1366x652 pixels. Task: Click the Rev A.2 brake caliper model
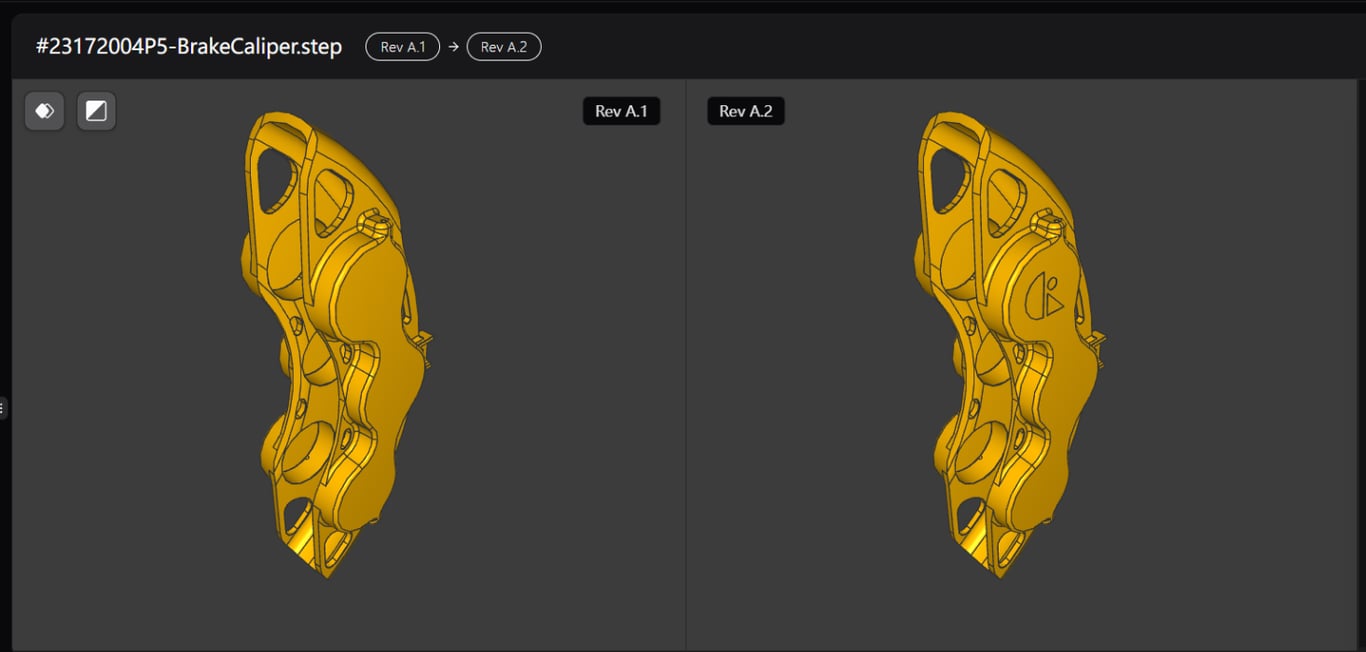[x=1008, y=345]
